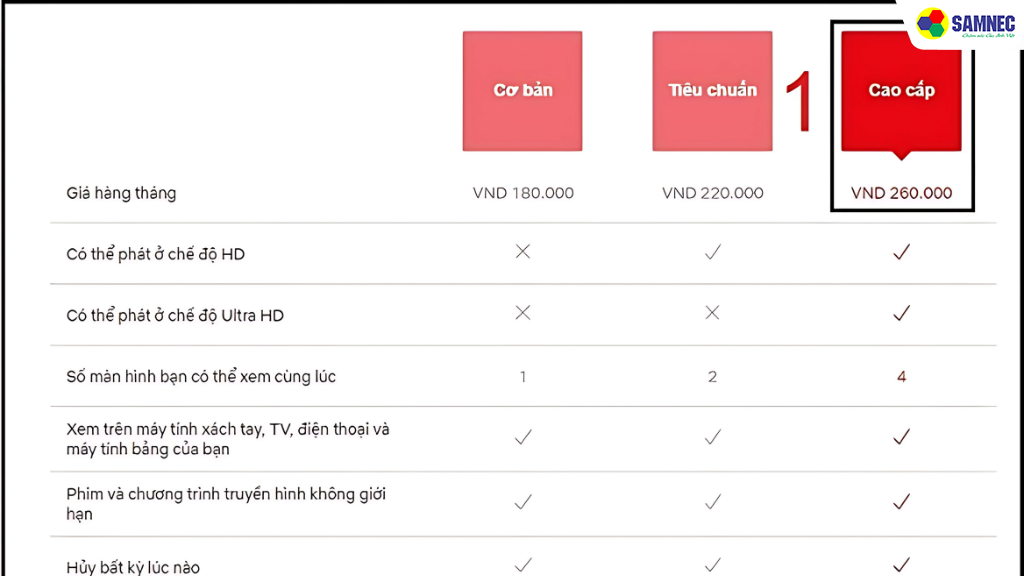Click the screen count 2 for Tiêu chuẩn
The image size is (1024, 576).
(712, 377)
